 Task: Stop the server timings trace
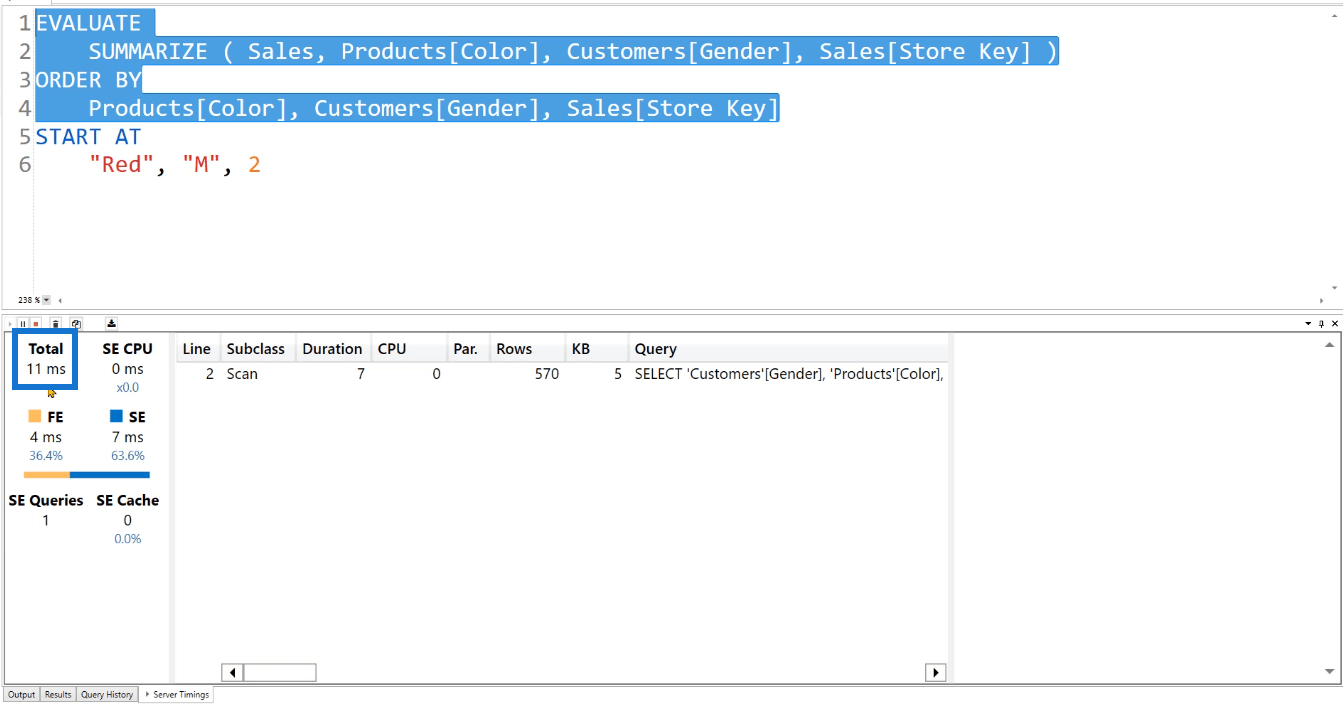coord(36,324)
